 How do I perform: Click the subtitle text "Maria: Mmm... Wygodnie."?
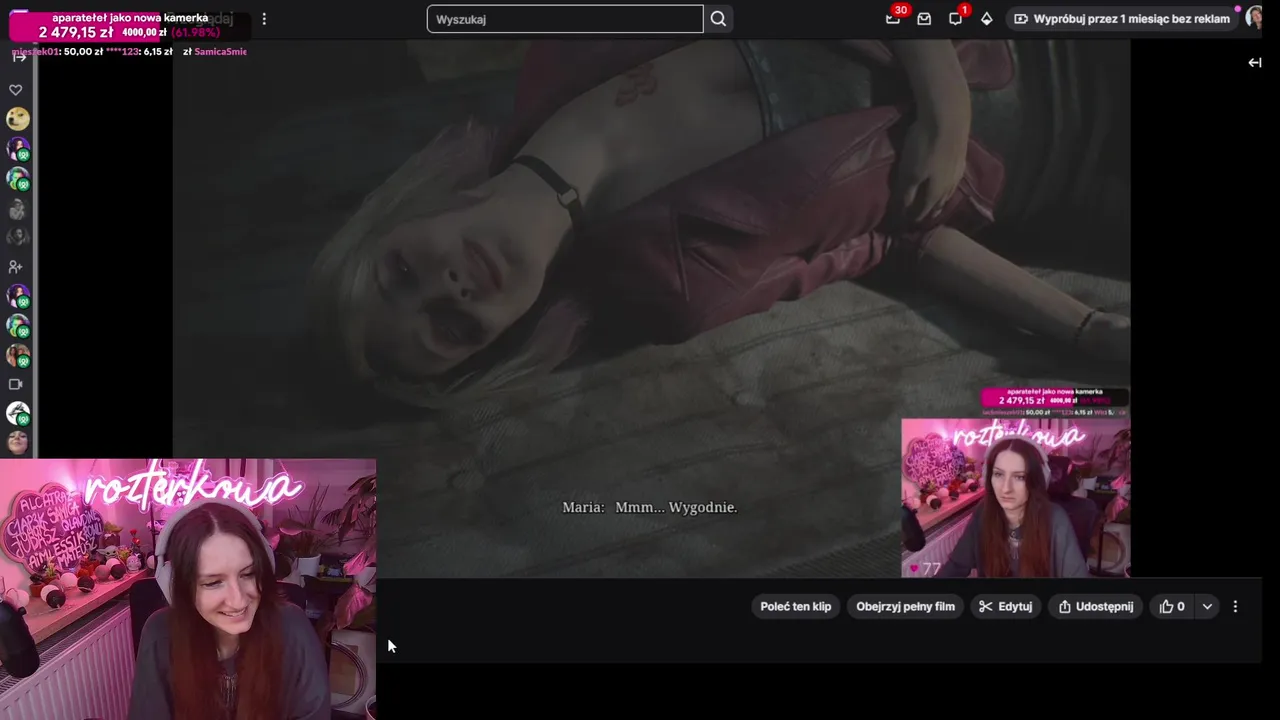(x=650, y=507)
